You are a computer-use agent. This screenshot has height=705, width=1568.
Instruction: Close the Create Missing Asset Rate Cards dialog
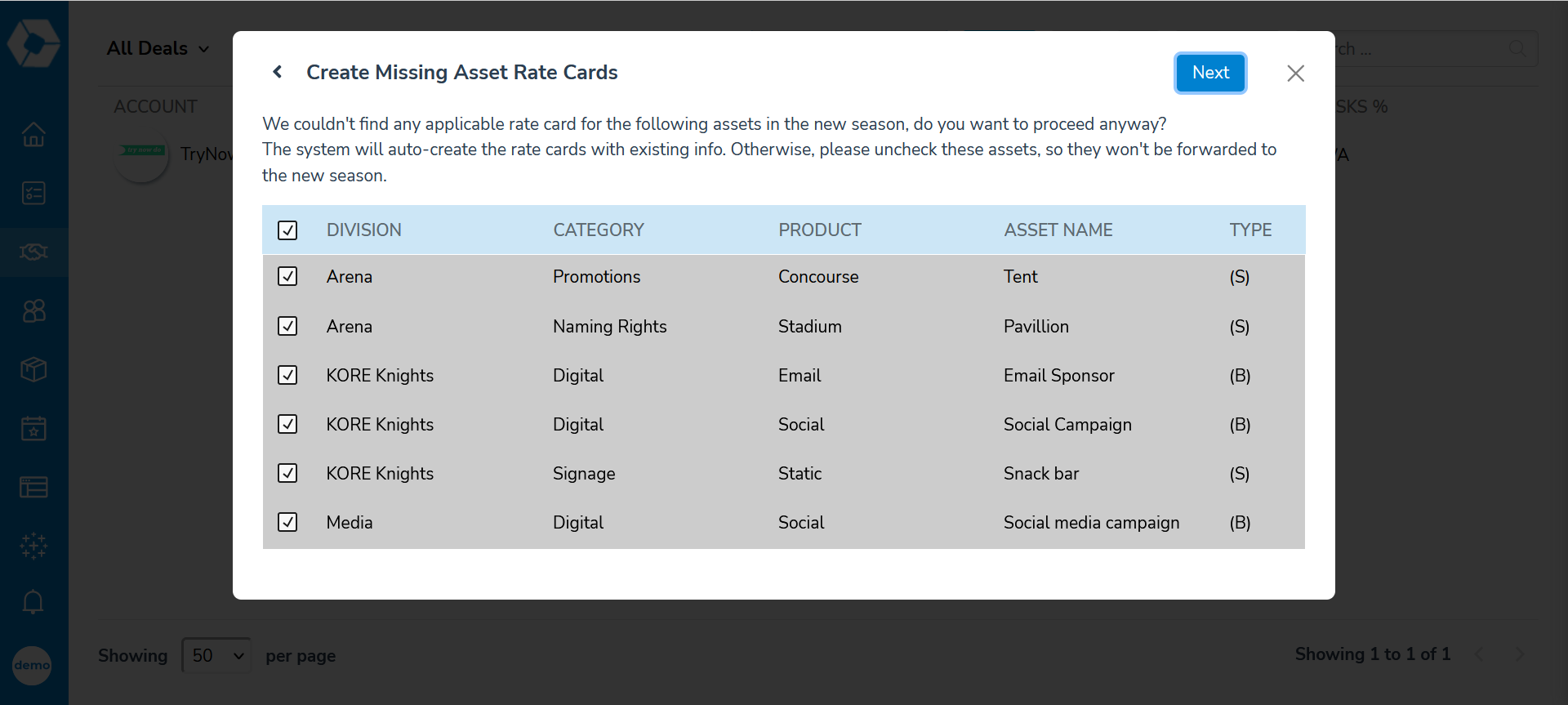click(1295, 74)
